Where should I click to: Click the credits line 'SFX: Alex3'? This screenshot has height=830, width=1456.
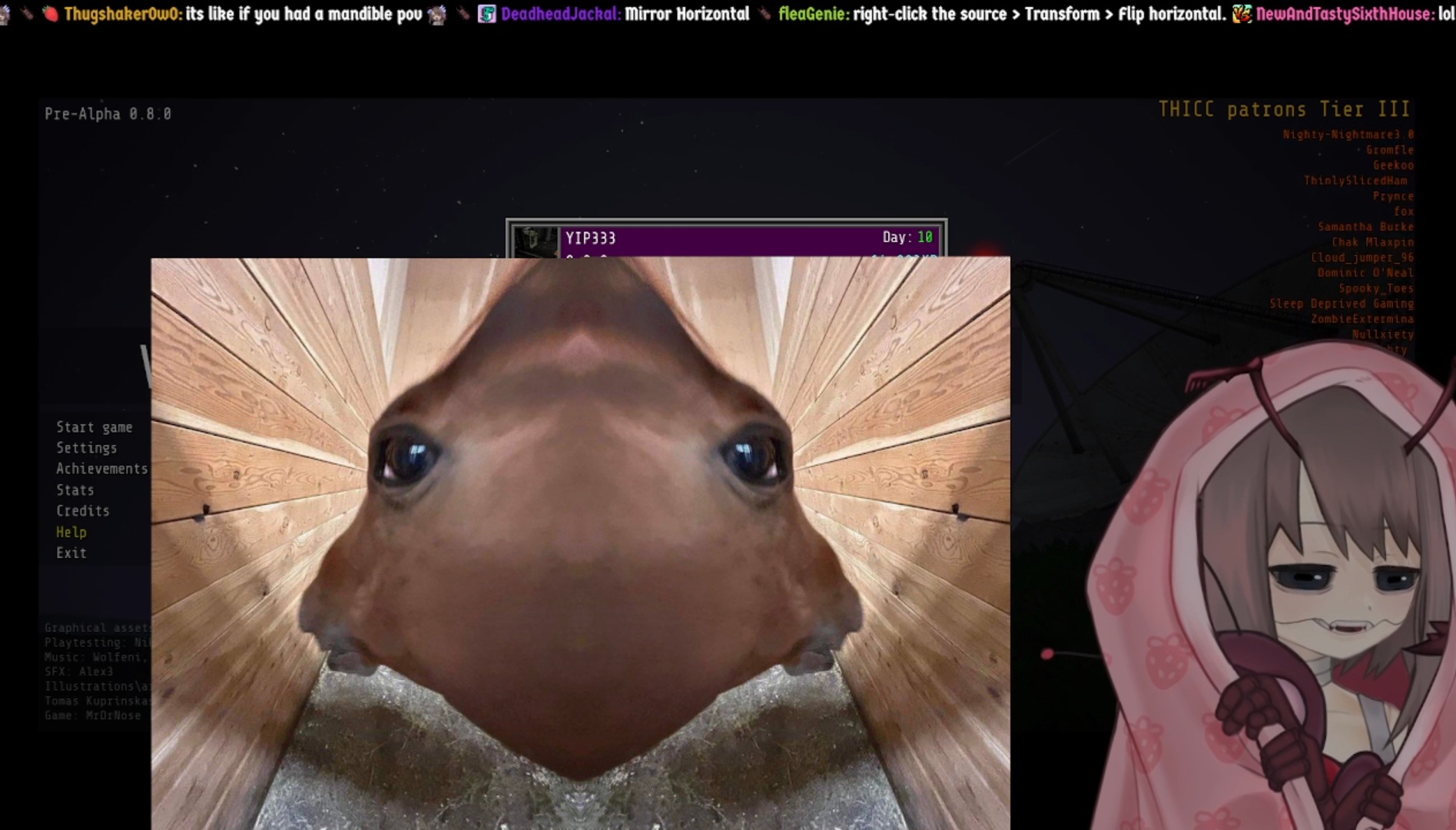click(x=78, y=672)
